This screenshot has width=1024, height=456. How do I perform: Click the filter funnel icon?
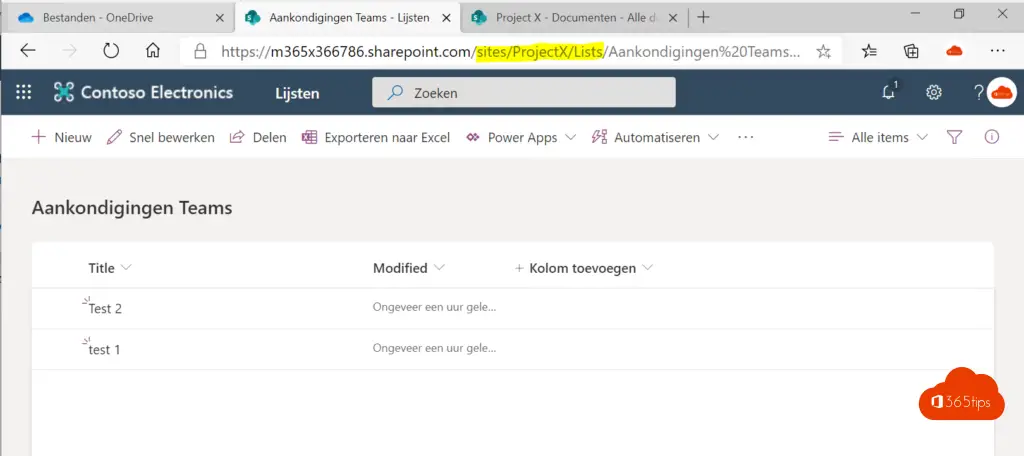(954, 137)
